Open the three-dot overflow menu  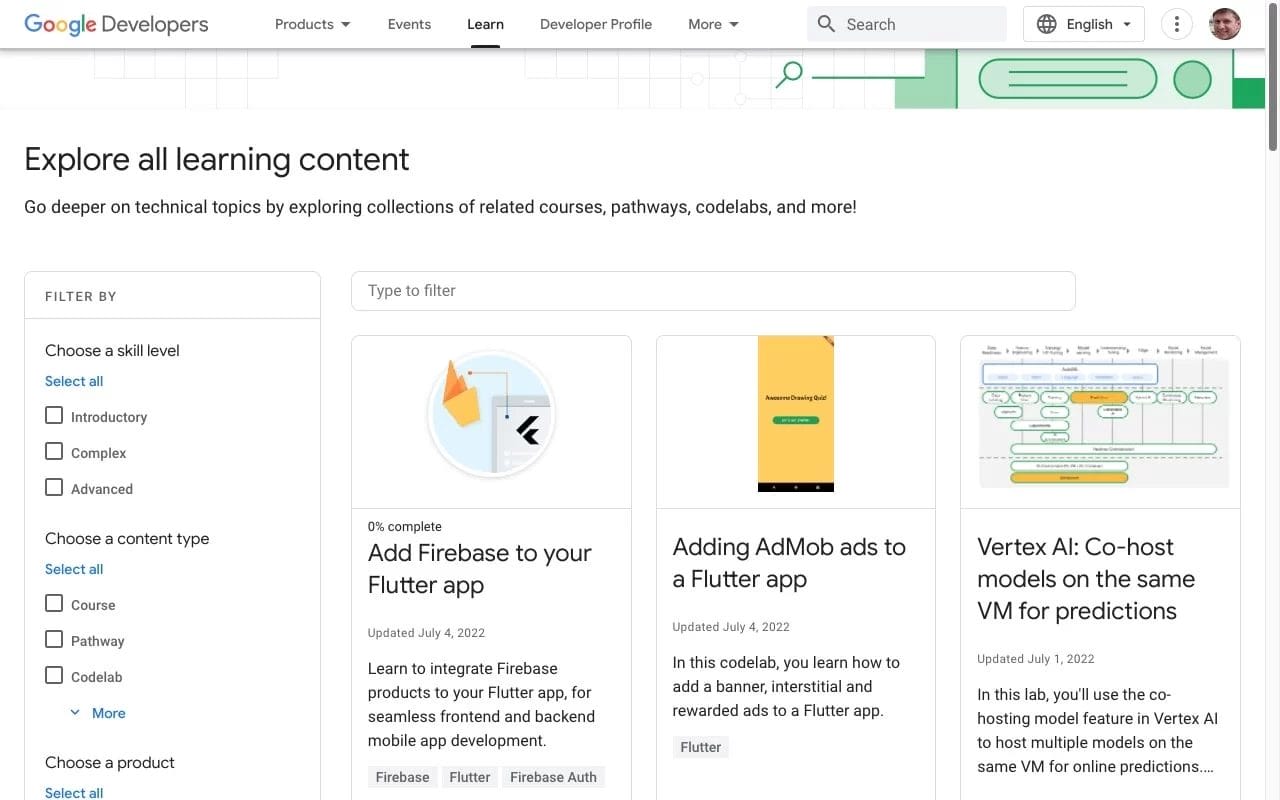click(1177, 24)
